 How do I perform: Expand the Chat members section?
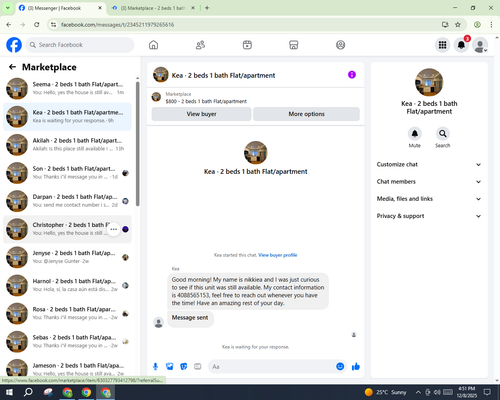coord(429,182)
